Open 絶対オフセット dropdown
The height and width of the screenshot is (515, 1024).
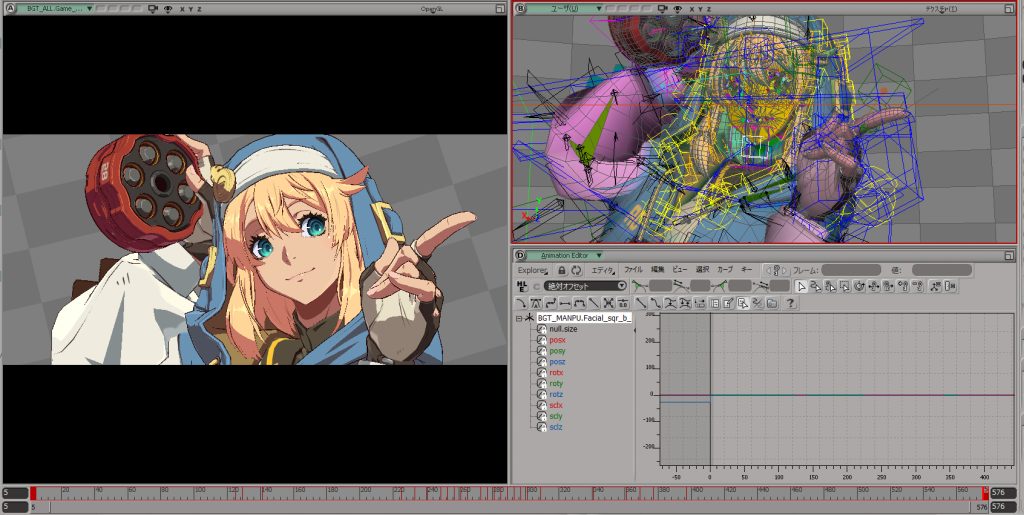pos(586,286)
